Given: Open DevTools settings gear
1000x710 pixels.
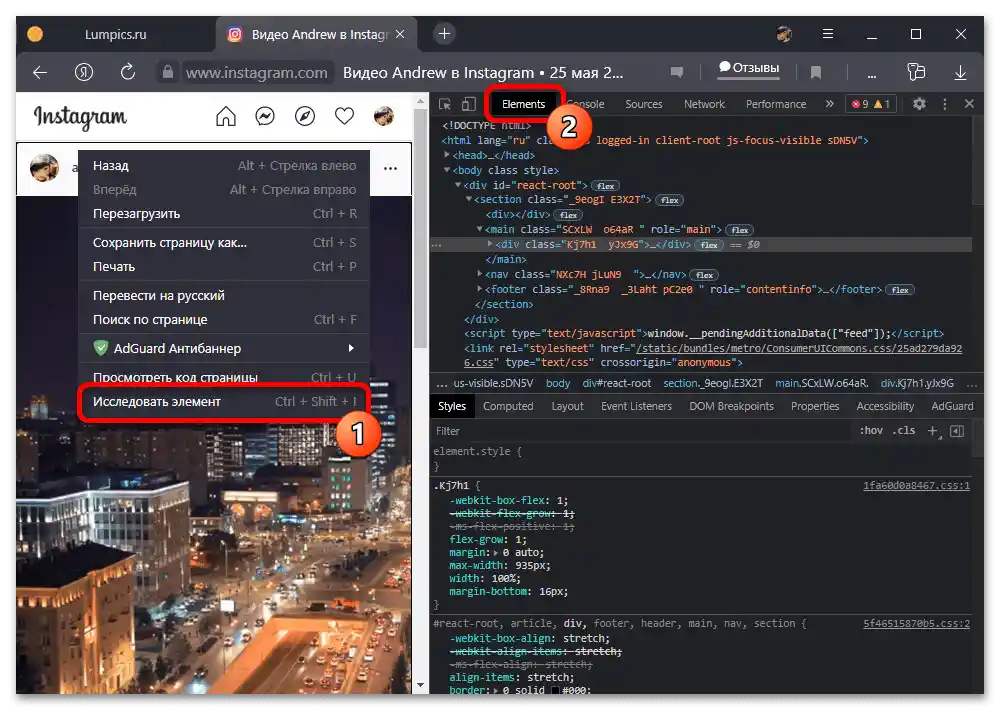Looking at the screenshot, I should point(919,103).
